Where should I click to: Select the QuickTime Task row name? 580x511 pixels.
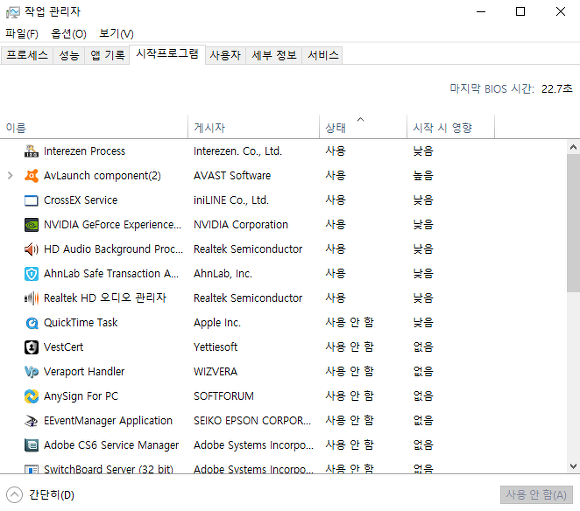pos(81,323)
